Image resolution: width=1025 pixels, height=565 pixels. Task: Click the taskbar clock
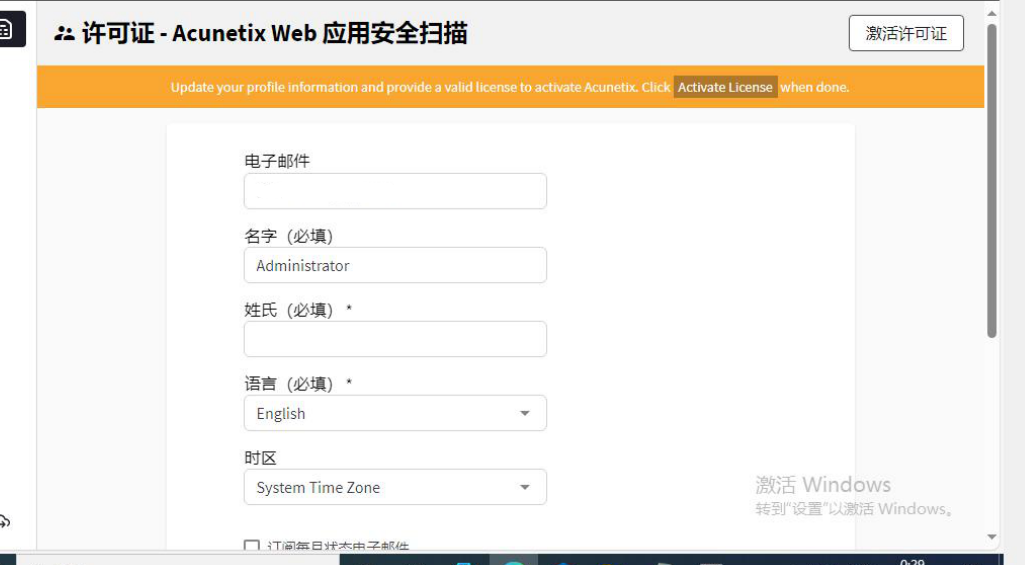point(912,561)
